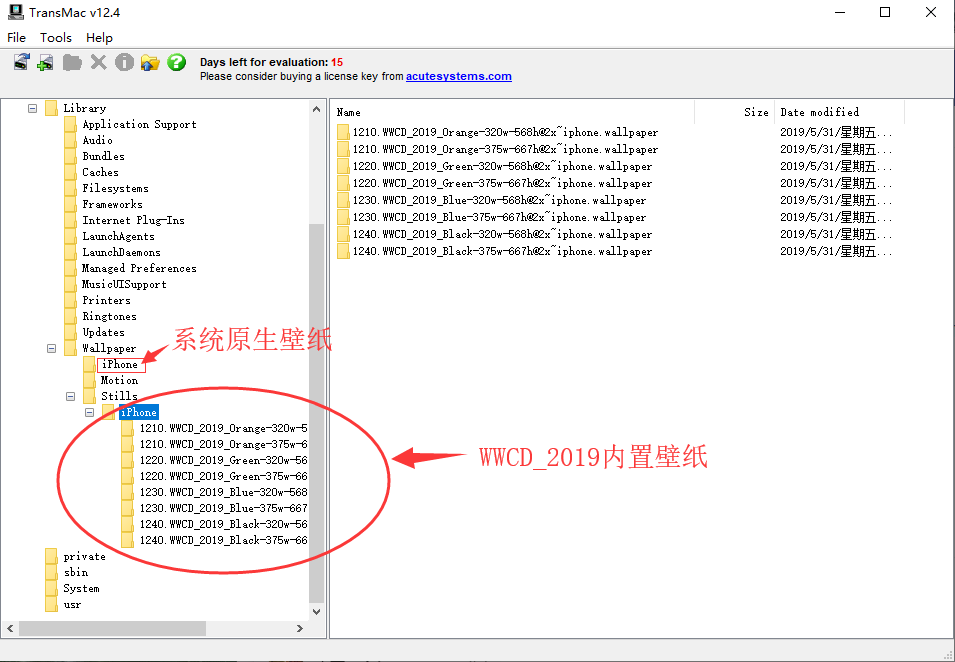Viewport: 955px width, 662px height.
Task: Click the folder up-arrow toolbar icon
Action: click(x=150, y=62)
